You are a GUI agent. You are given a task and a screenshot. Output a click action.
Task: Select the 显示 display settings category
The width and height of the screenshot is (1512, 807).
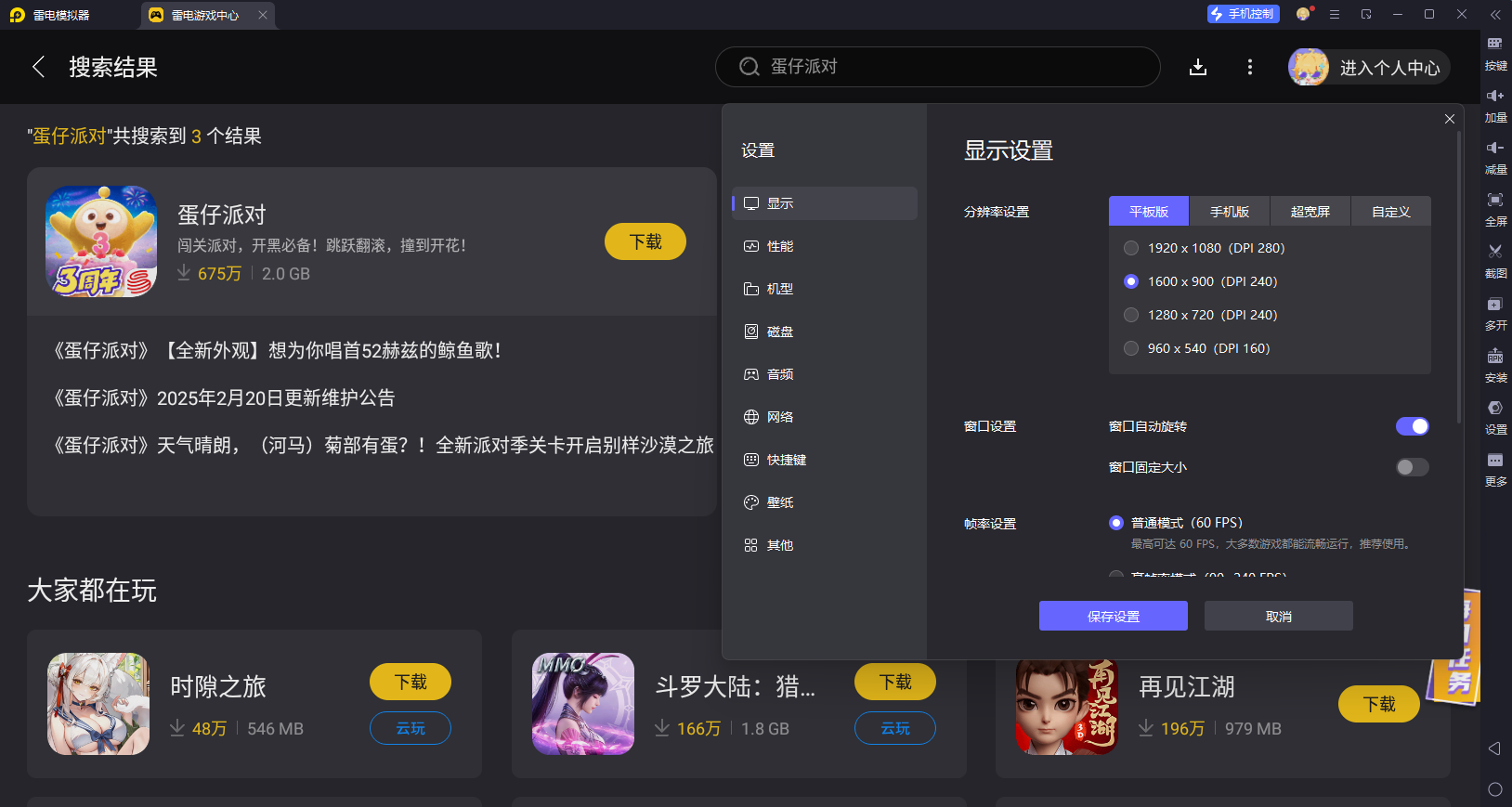pyautogui.click(x=825, y=203)
